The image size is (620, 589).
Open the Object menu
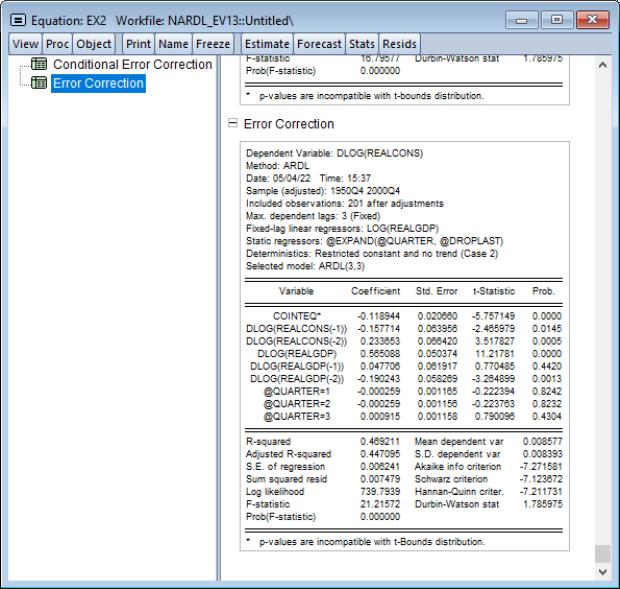click(93, 43)
